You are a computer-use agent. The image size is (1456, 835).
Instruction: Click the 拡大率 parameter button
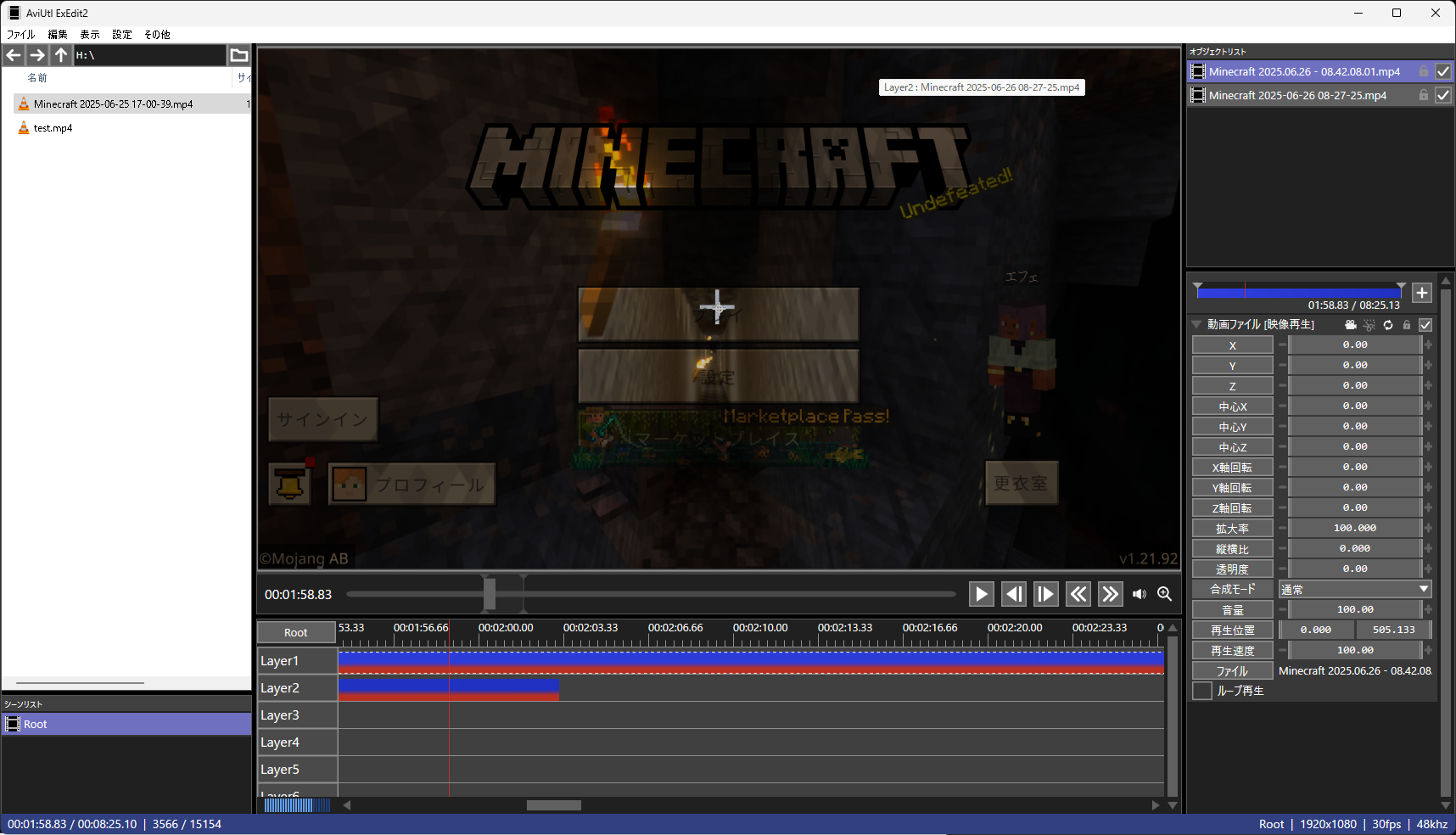pyautogui.click(x=1233, y=529)
